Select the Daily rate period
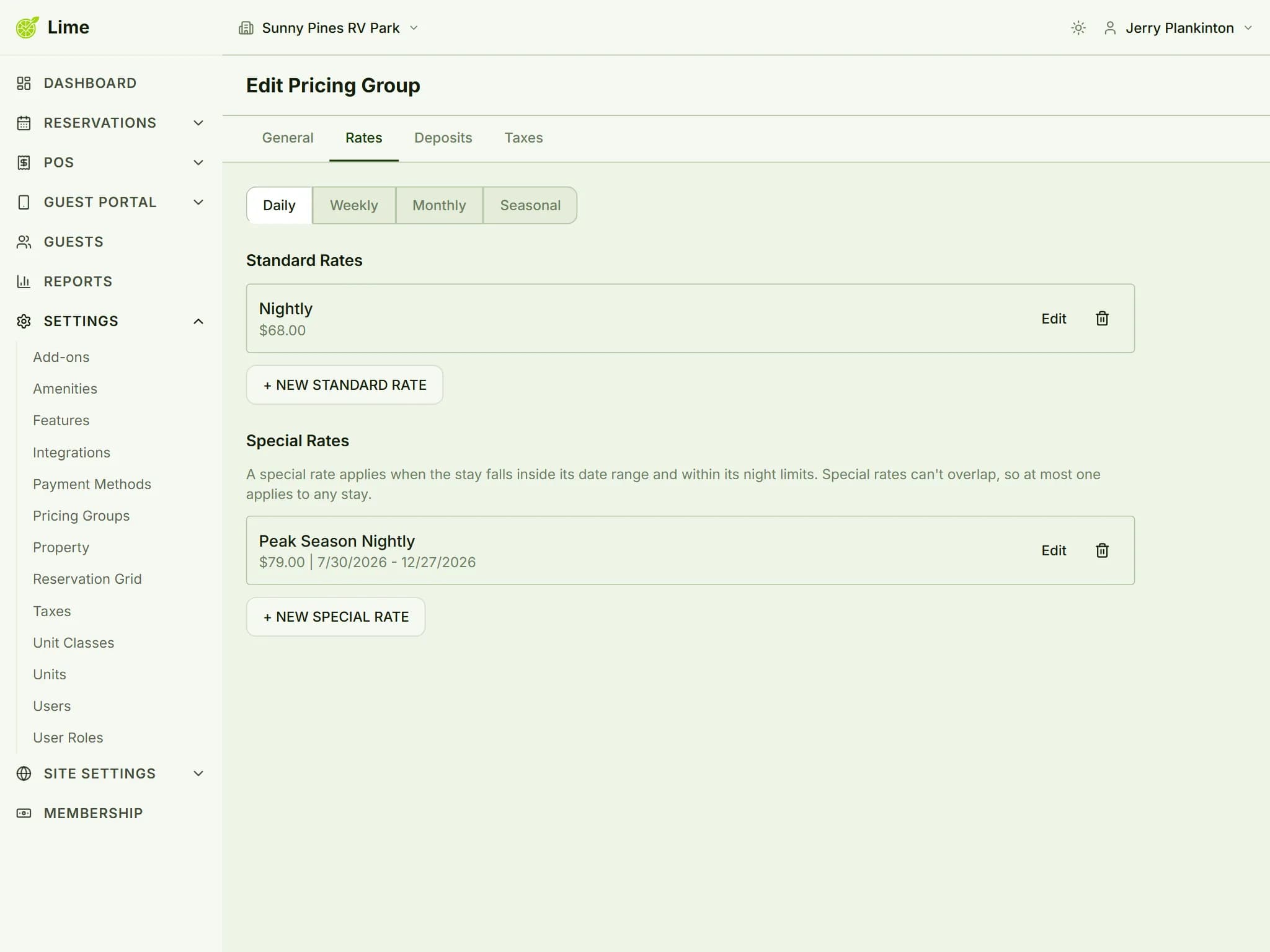Screen dimensions: 1270x952 click(x=279, y=205)
